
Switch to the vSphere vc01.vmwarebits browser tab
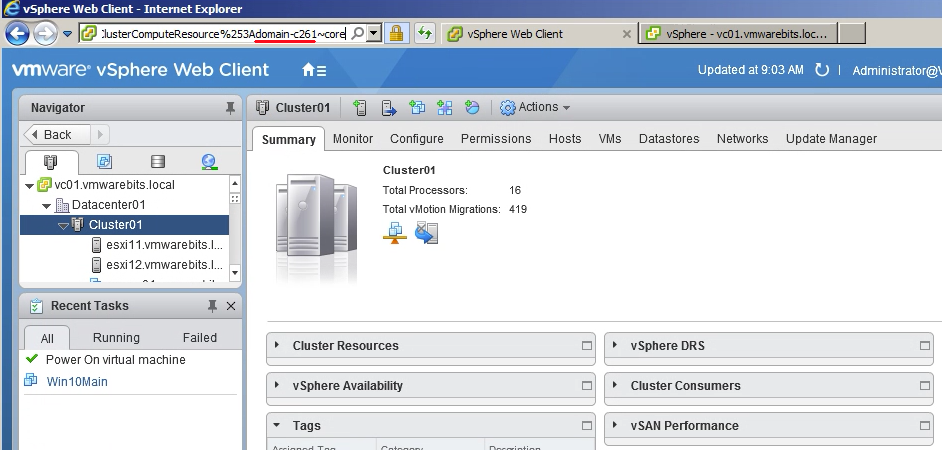(x=738, y=34)
